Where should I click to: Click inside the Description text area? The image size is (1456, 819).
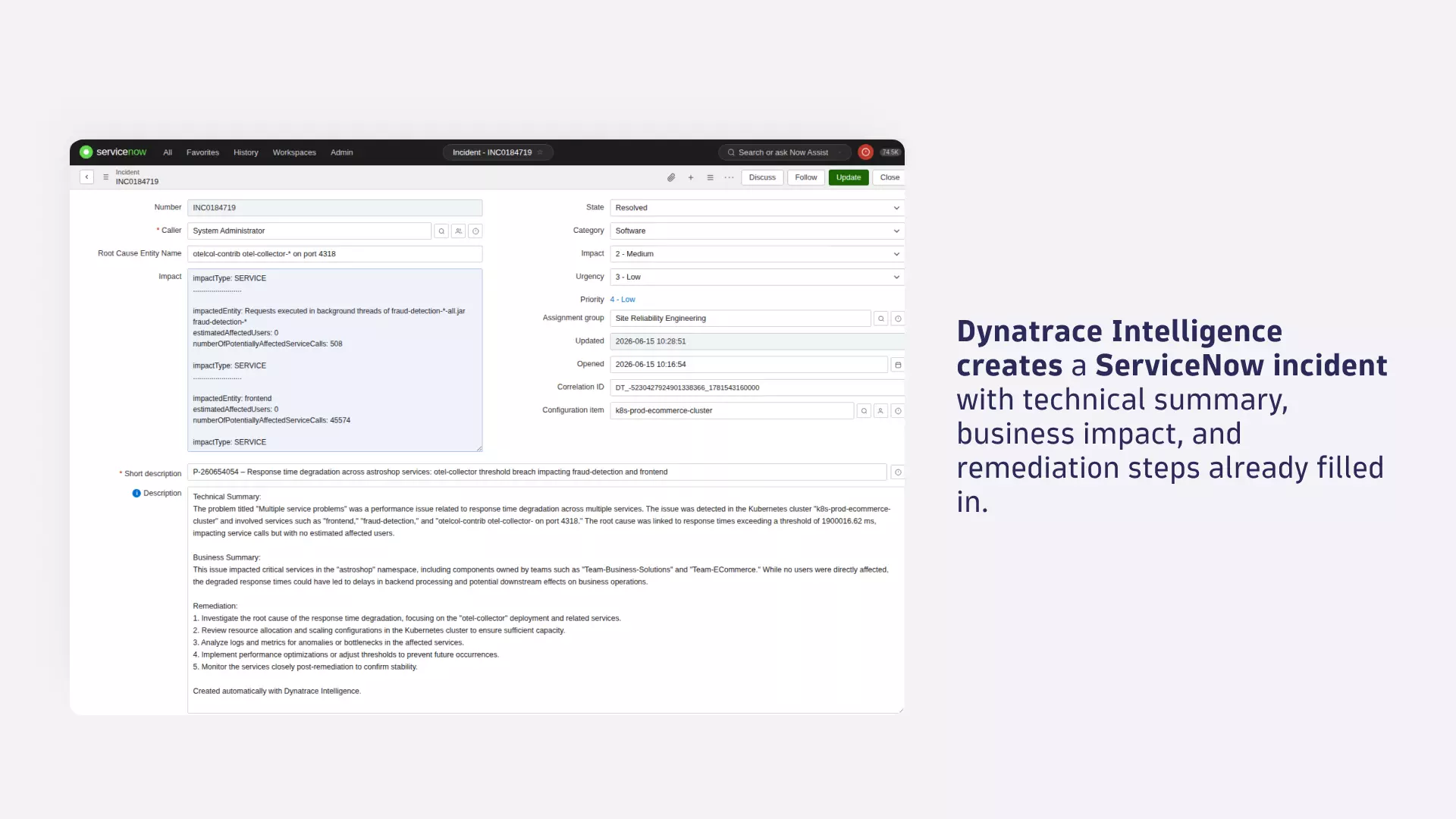[545, 599]
